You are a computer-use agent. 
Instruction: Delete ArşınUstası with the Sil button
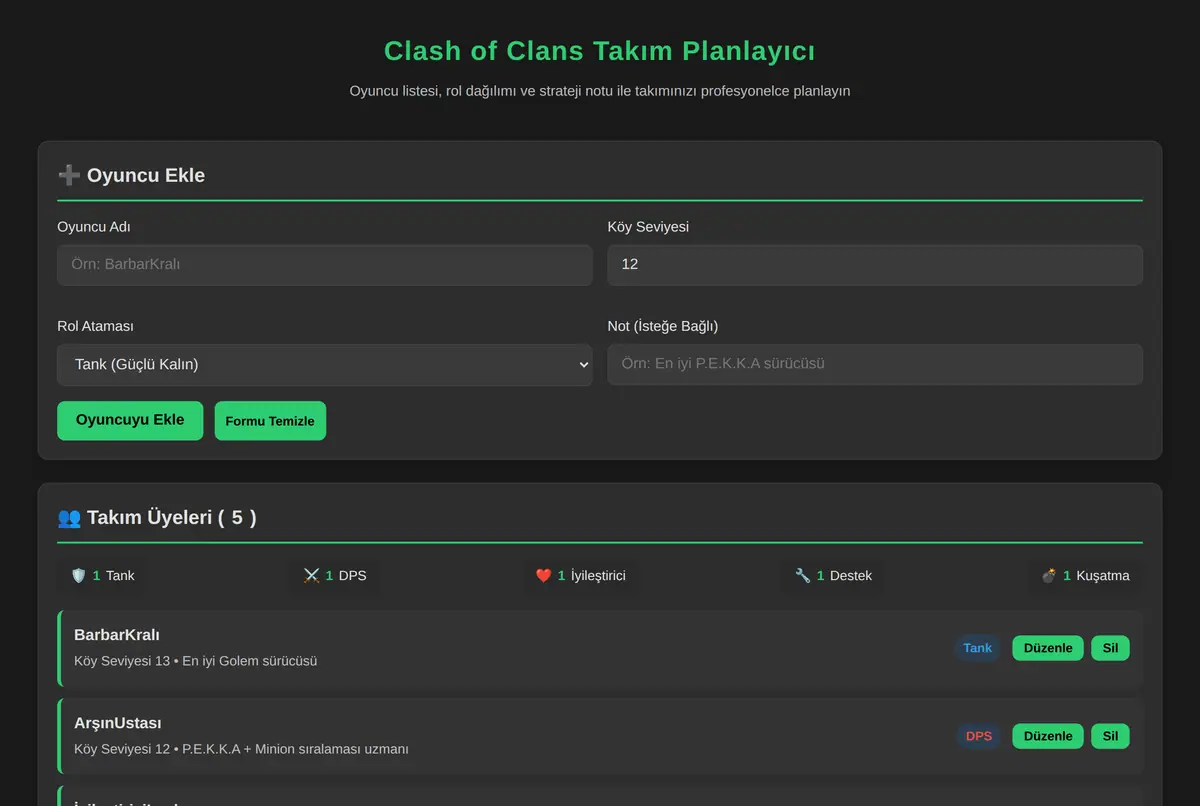coord(1110,736)
